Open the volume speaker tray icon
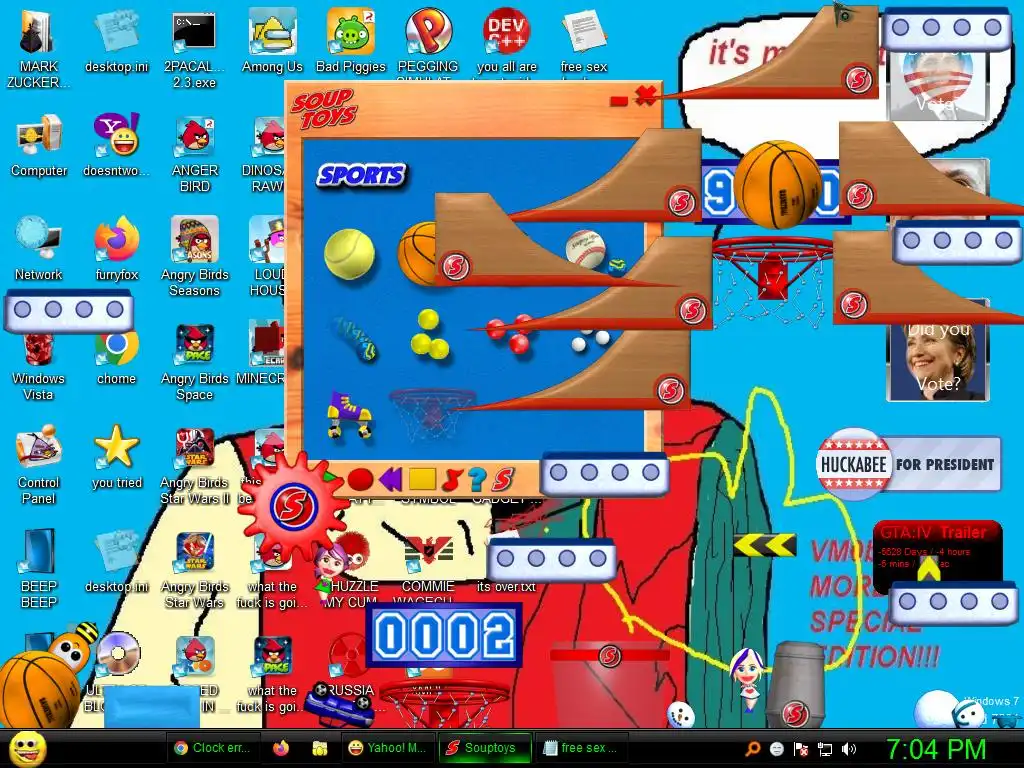This screenshot has width=1024, height=768. tap(849, 749)
